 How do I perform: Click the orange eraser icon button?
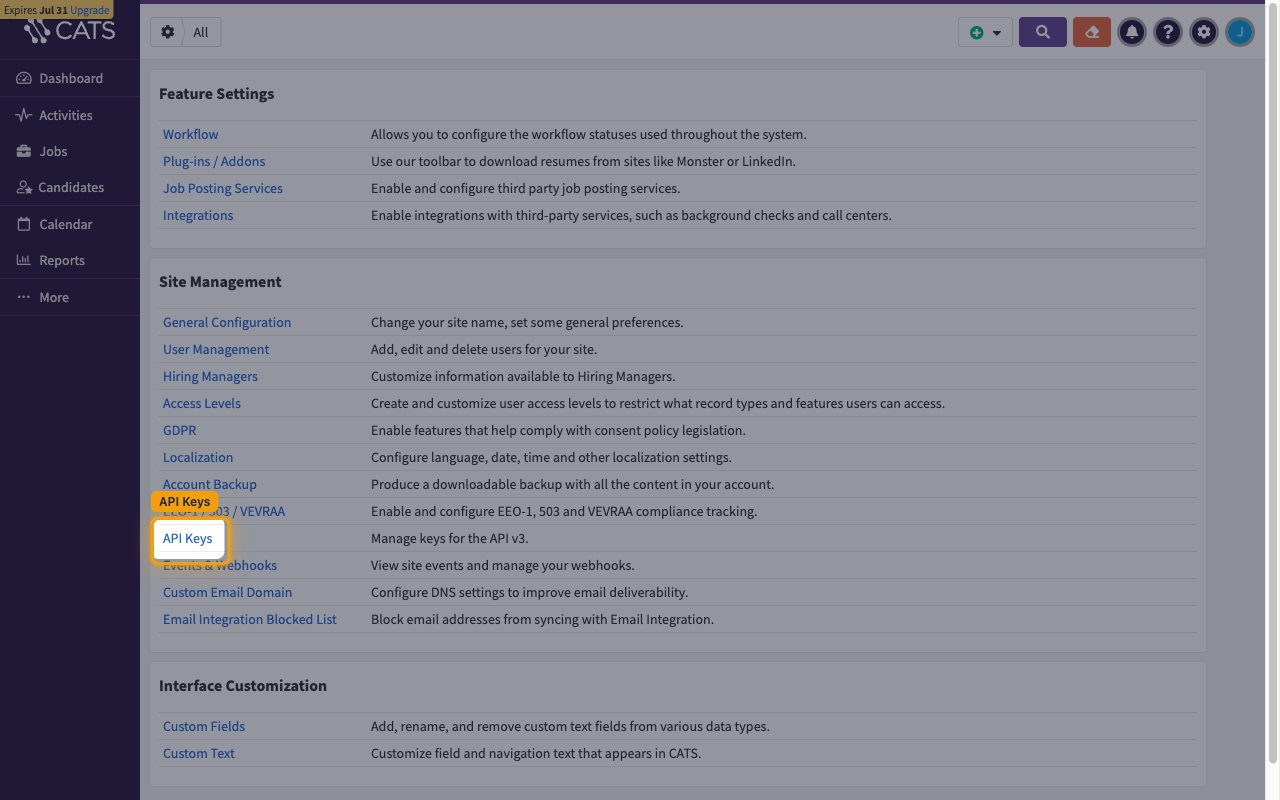point(1092,32)
